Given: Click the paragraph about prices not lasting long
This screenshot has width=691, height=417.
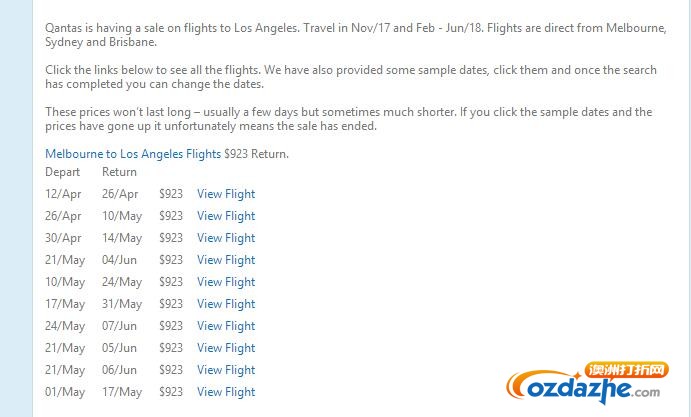Looking at the screenshot, I should pyautogui.click(x=349, y=119).
